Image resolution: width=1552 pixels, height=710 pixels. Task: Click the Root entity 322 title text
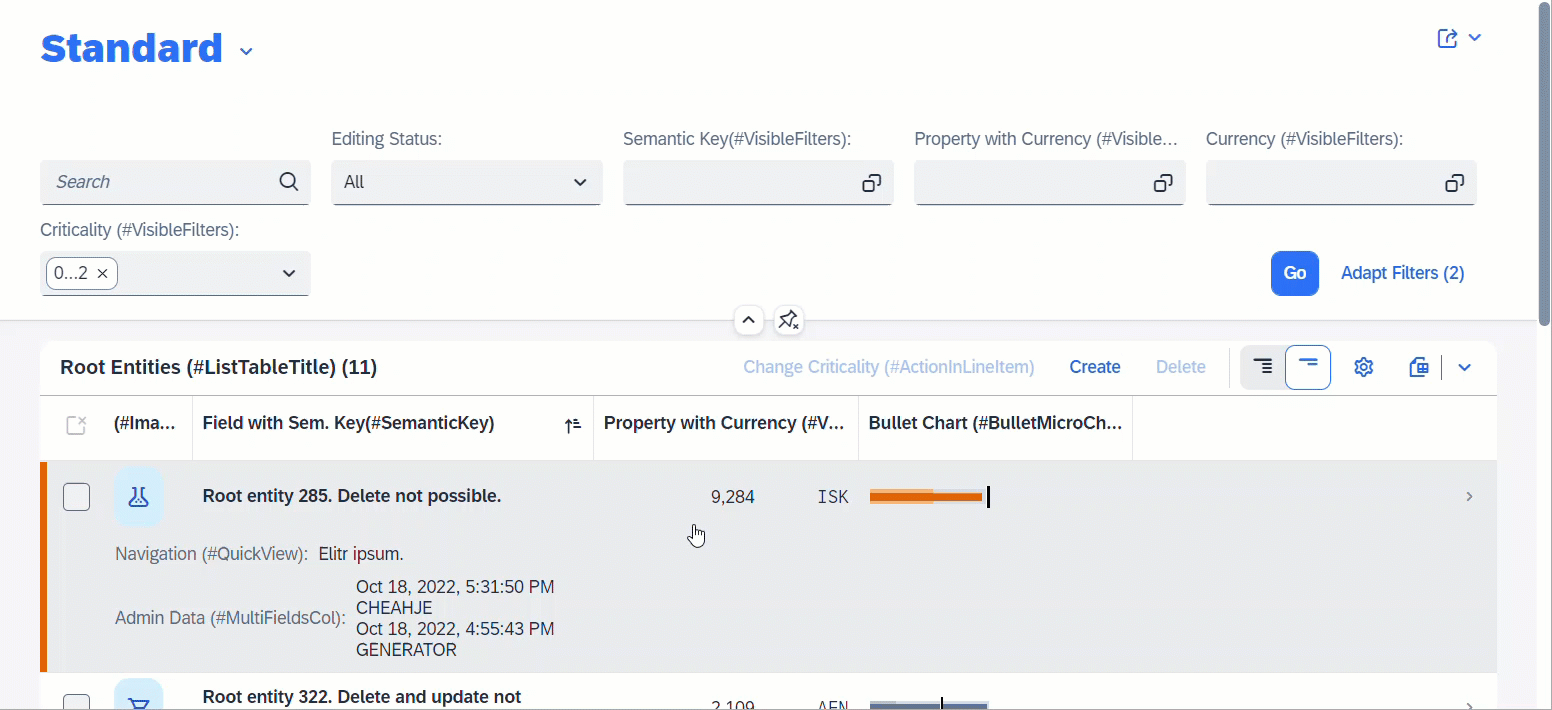pos(362,697)
